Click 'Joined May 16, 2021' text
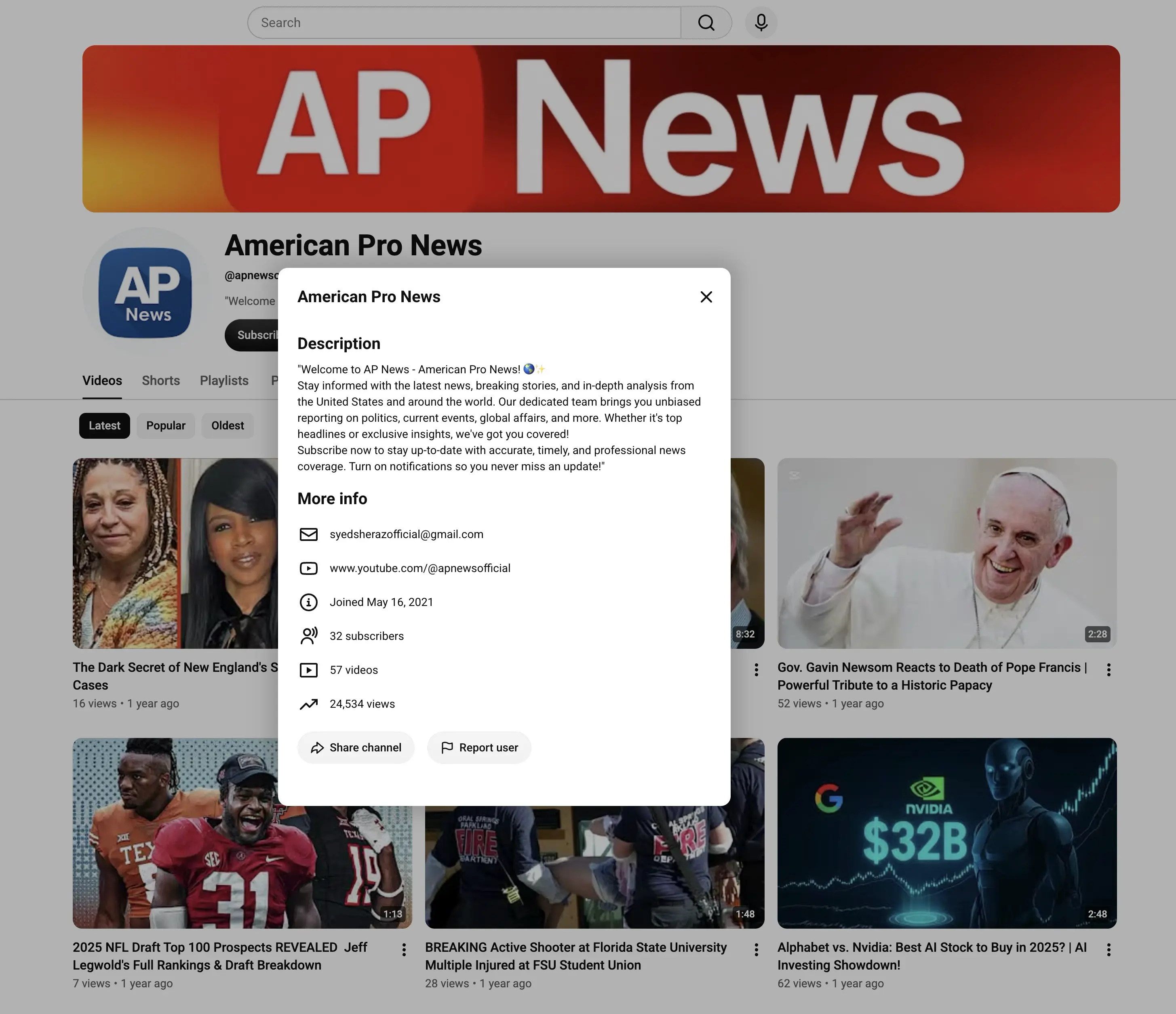Screen dimensions: 1176x1014 [381, 602]
